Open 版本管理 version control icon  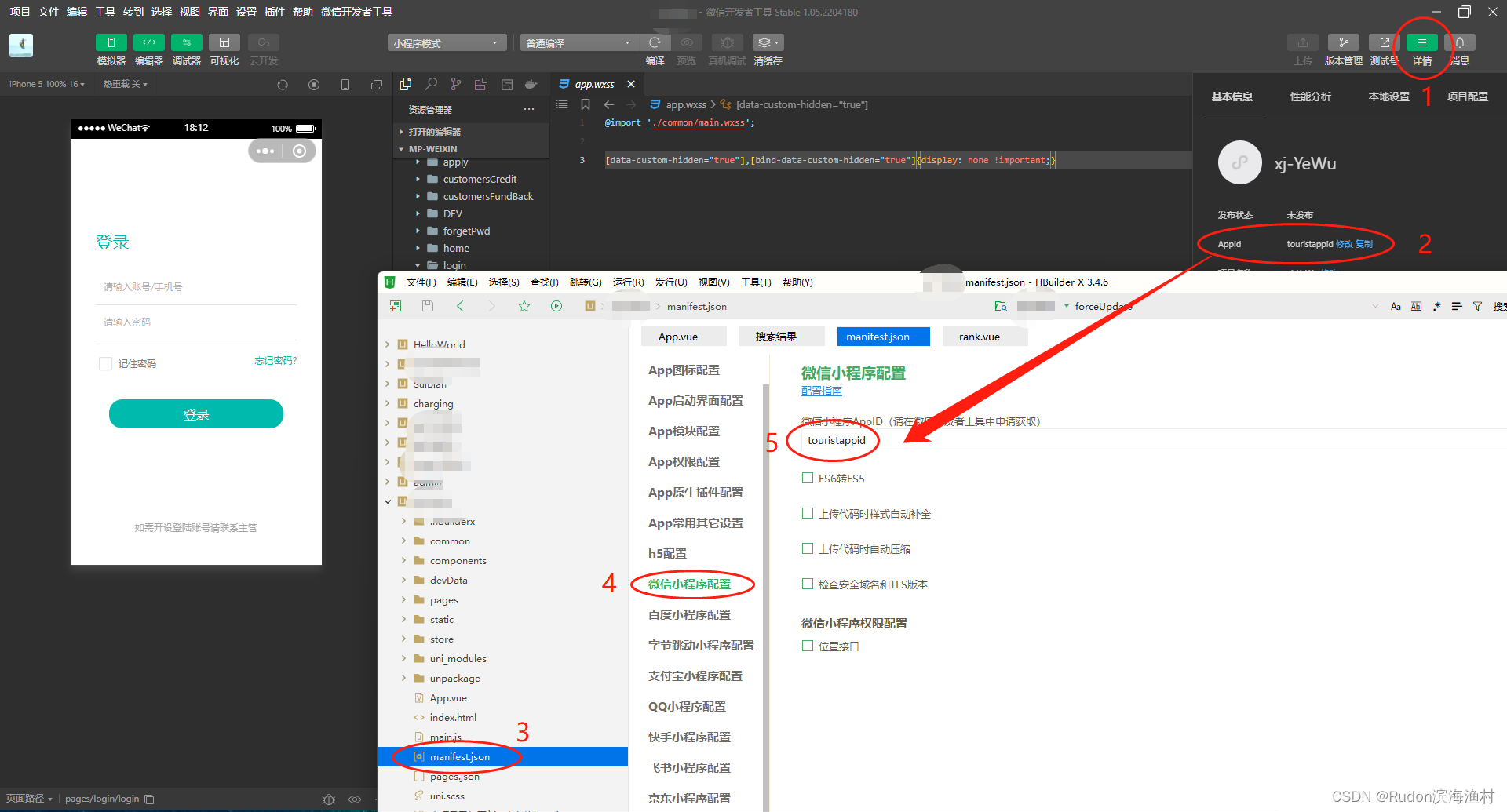1343,42
